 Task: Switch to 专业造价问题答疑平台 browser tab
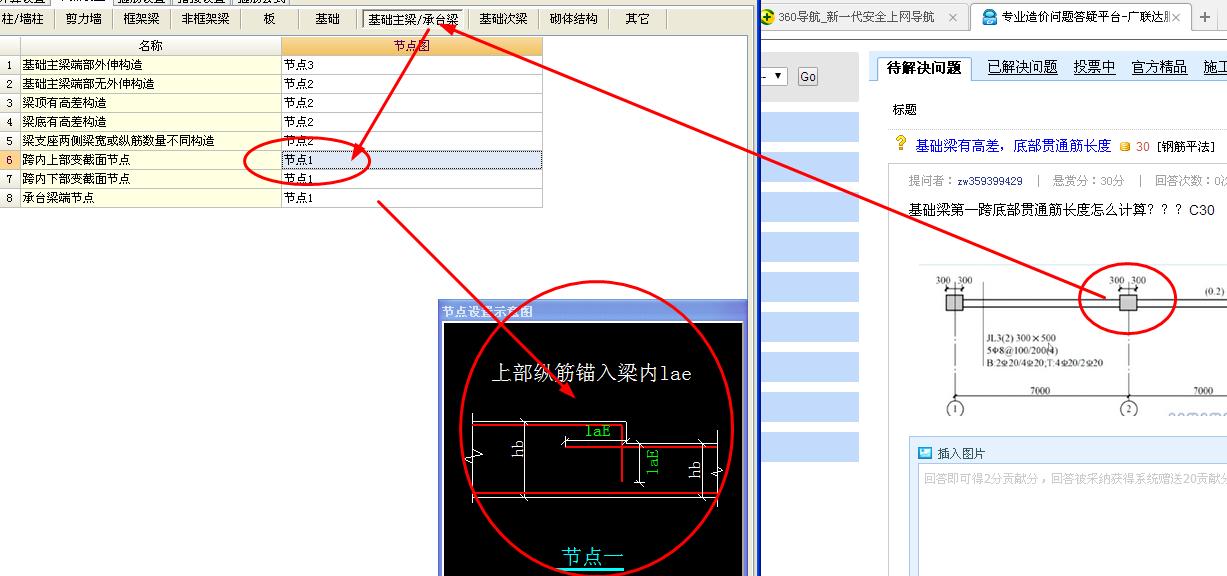(x=1080, y=17)
